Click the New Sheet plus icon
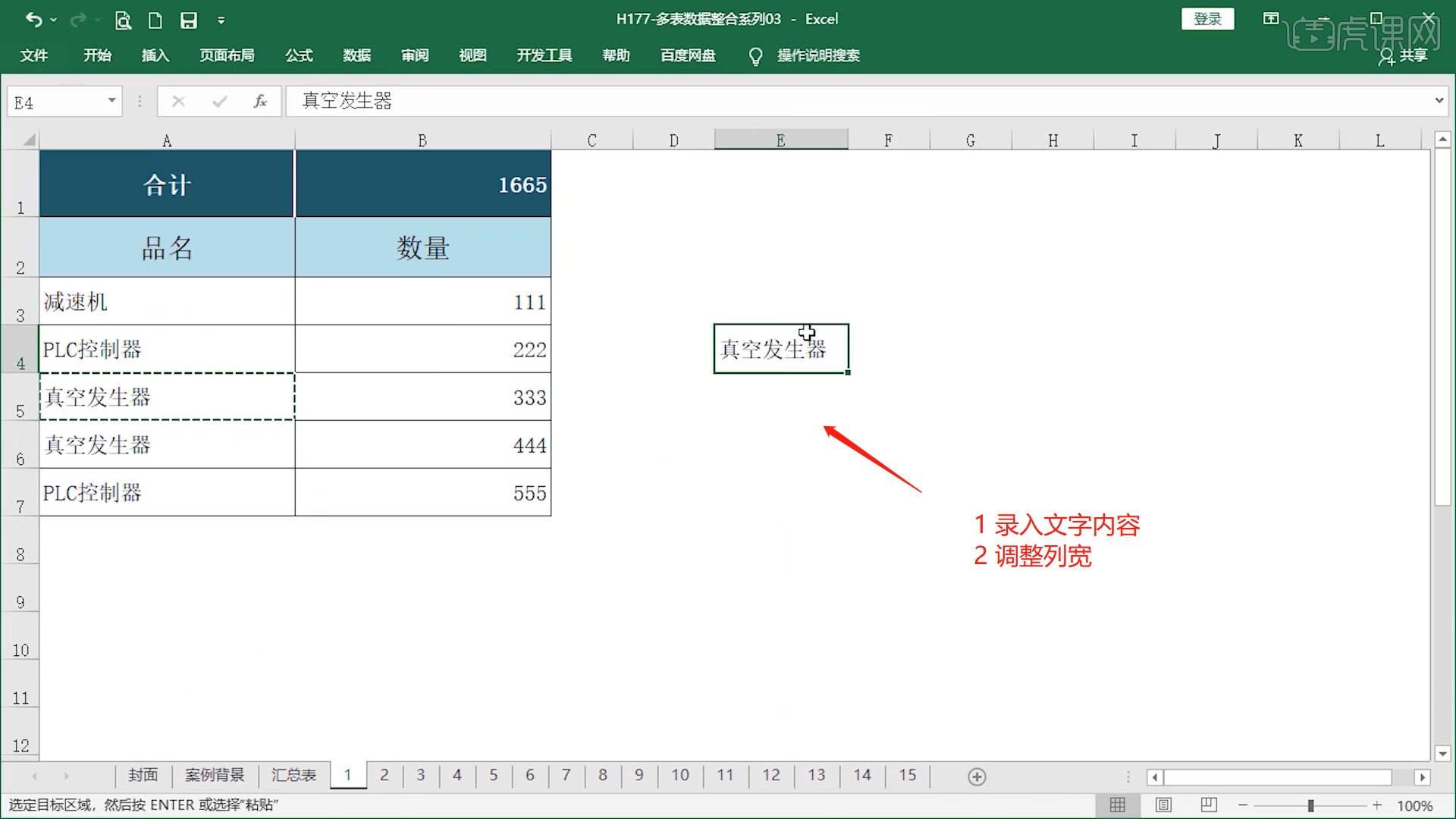The height and width of the screenshot is (819, 1456). tap(977, 777)
